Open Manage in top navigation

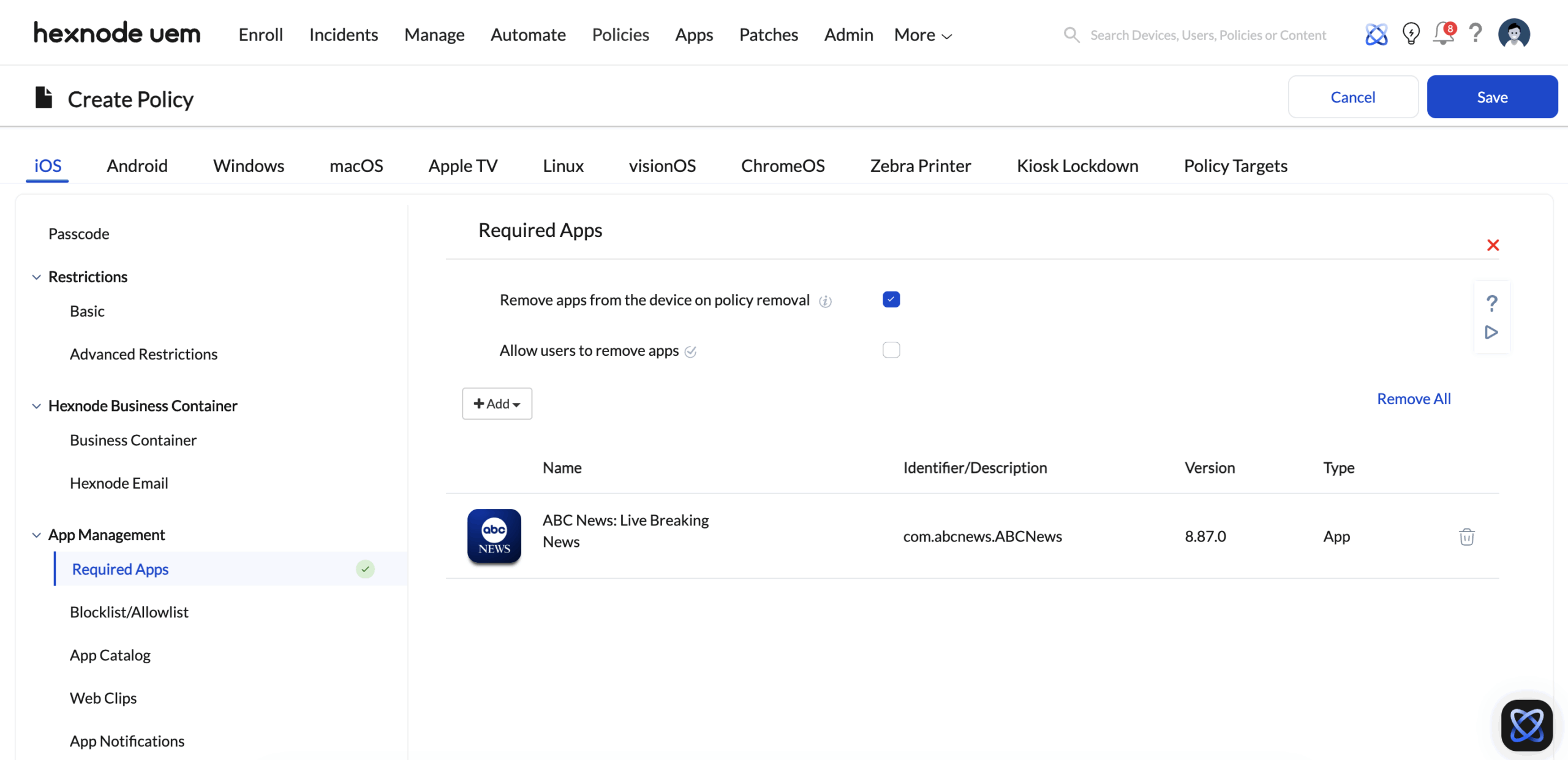click(x=434, y=35)
